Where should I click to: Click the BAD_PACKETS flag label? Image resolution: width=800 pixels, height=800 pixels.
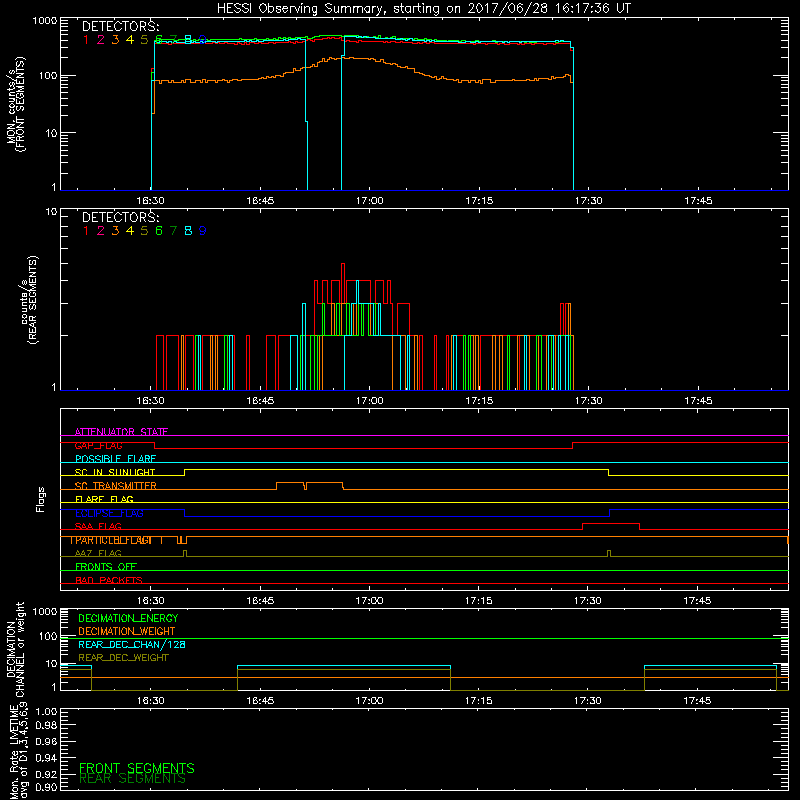click(109, 580)
